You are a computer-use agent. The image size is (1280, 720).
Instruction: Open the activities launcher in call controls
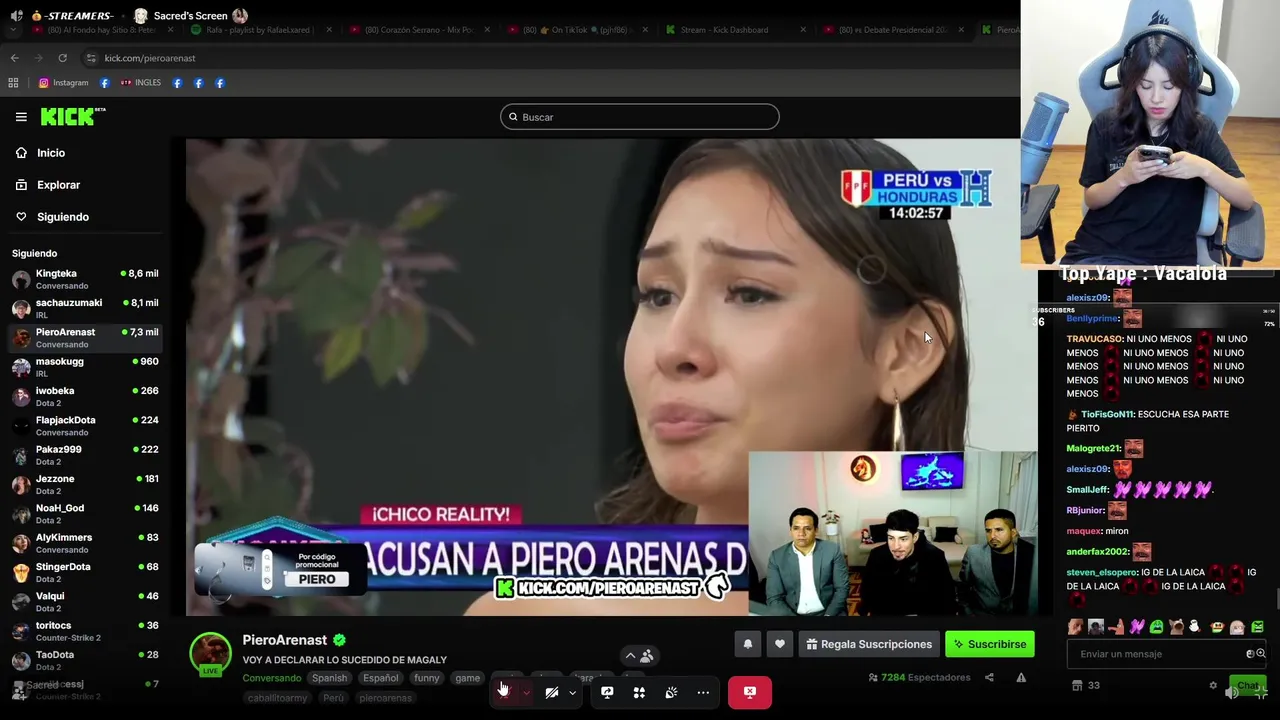tap(639, 692)
